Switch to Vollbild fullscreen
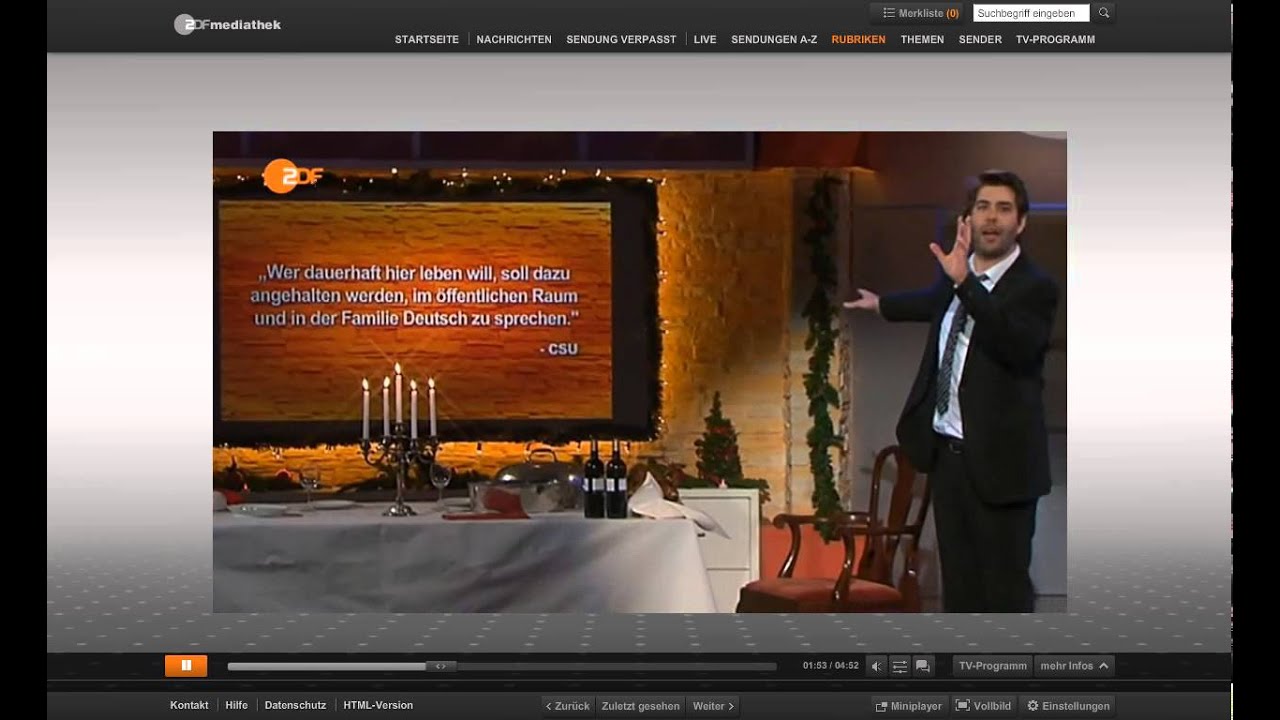1280x720 pixels. tap(984, 706)
